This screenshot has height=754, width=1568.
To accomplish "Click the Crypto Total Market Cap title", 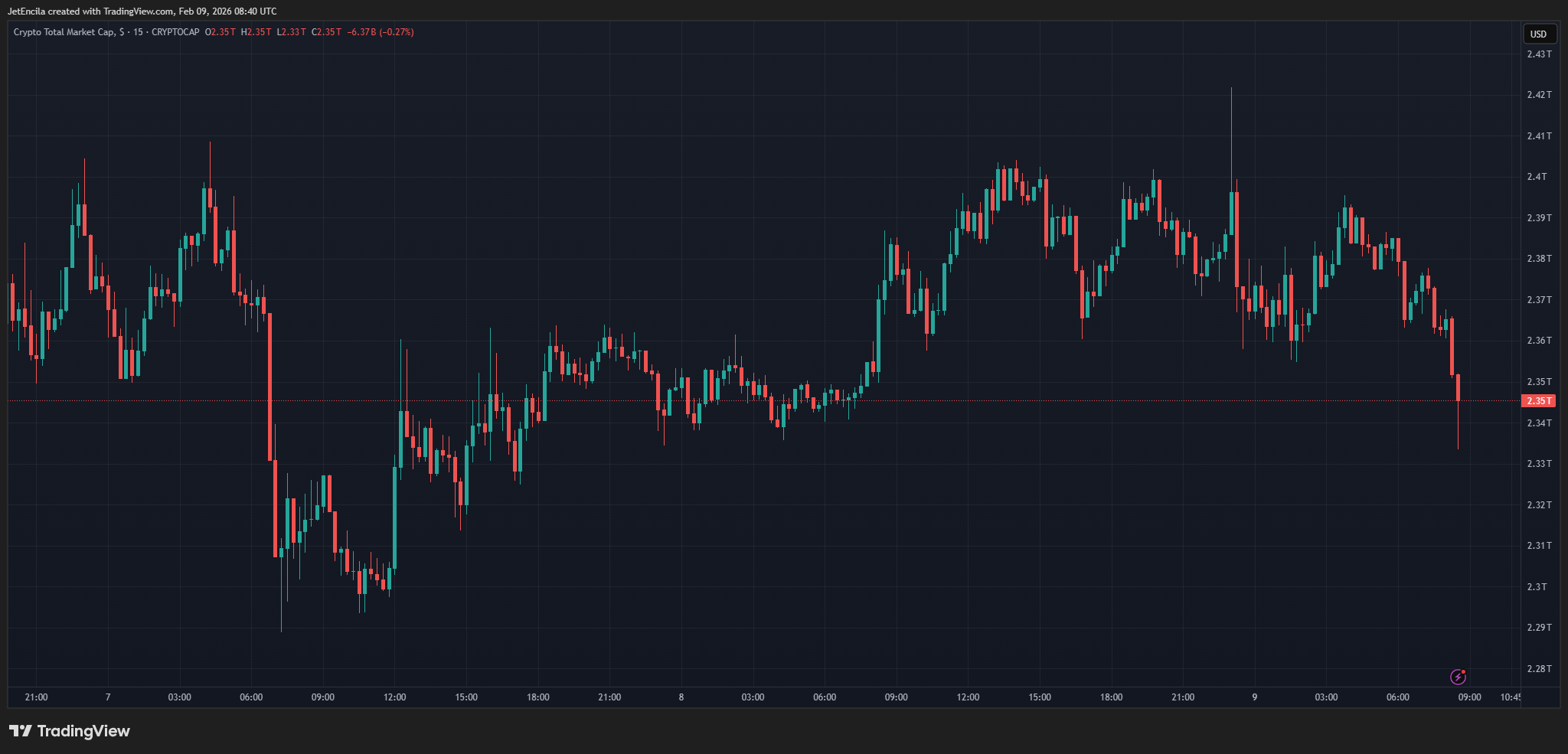I will point(64,32).
